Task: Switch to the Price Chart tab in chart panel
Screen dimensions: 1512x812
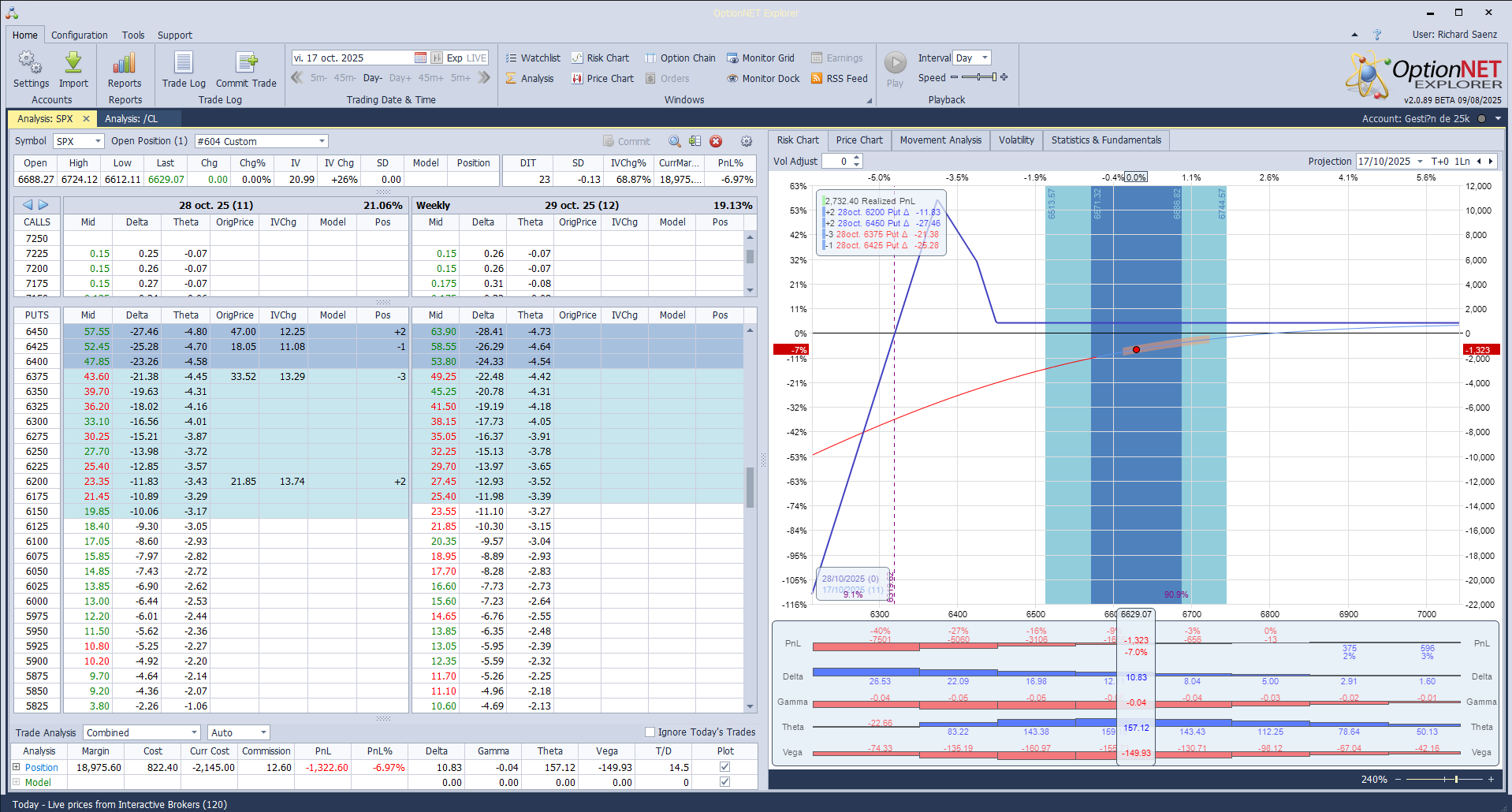Action: pyautogui.click(x=859, y=140)
